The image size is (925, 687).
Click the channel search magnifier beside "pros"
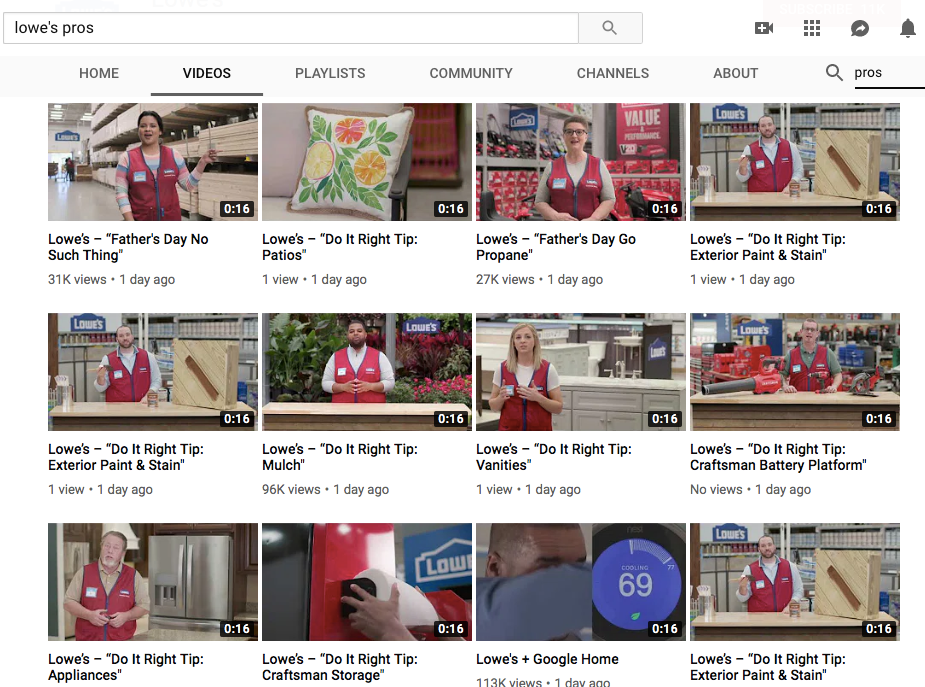(834, 73)
